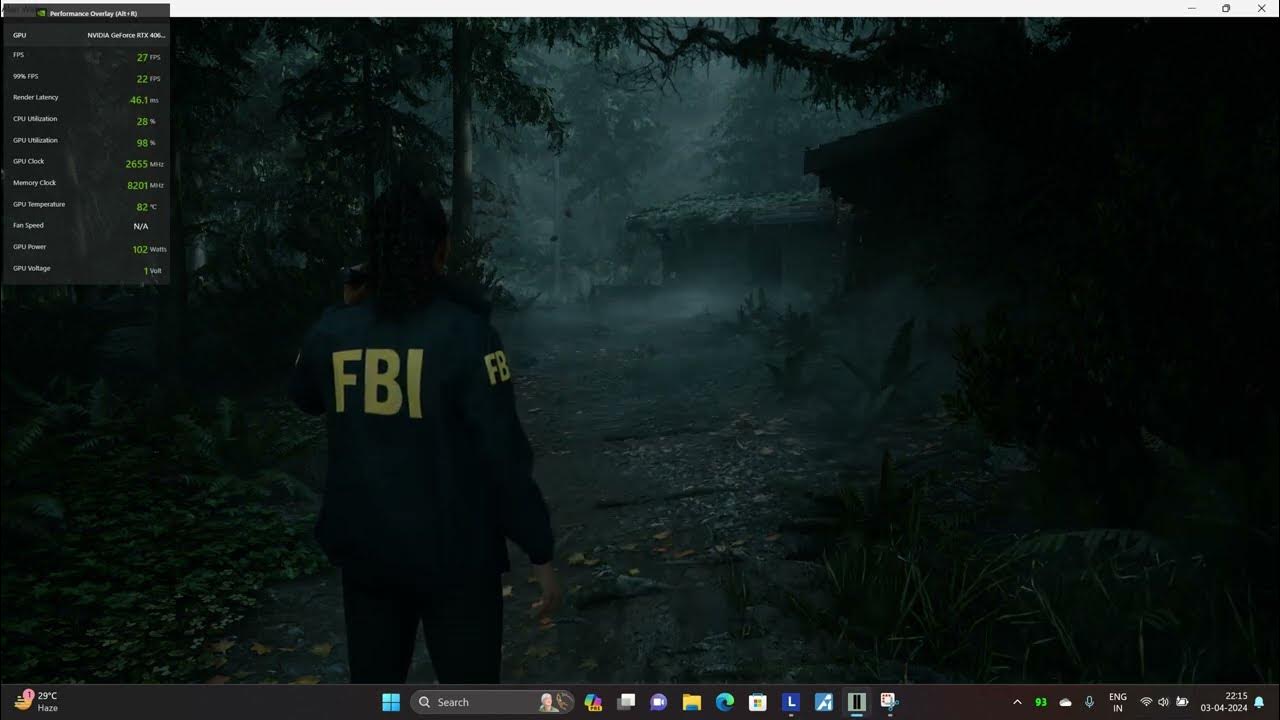Click the GPU Temperature label

pyautogui.click(x=39, y=204)
